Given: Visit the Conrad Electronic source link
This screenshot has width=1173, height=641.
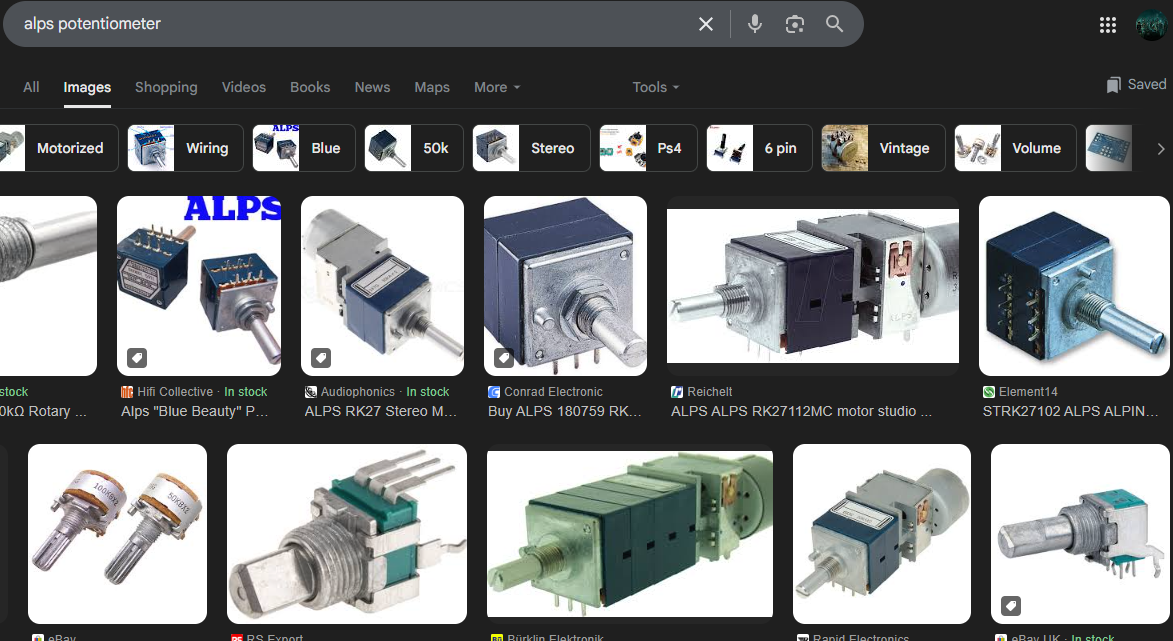Looking at the screenshot, I should click(554, 392).
